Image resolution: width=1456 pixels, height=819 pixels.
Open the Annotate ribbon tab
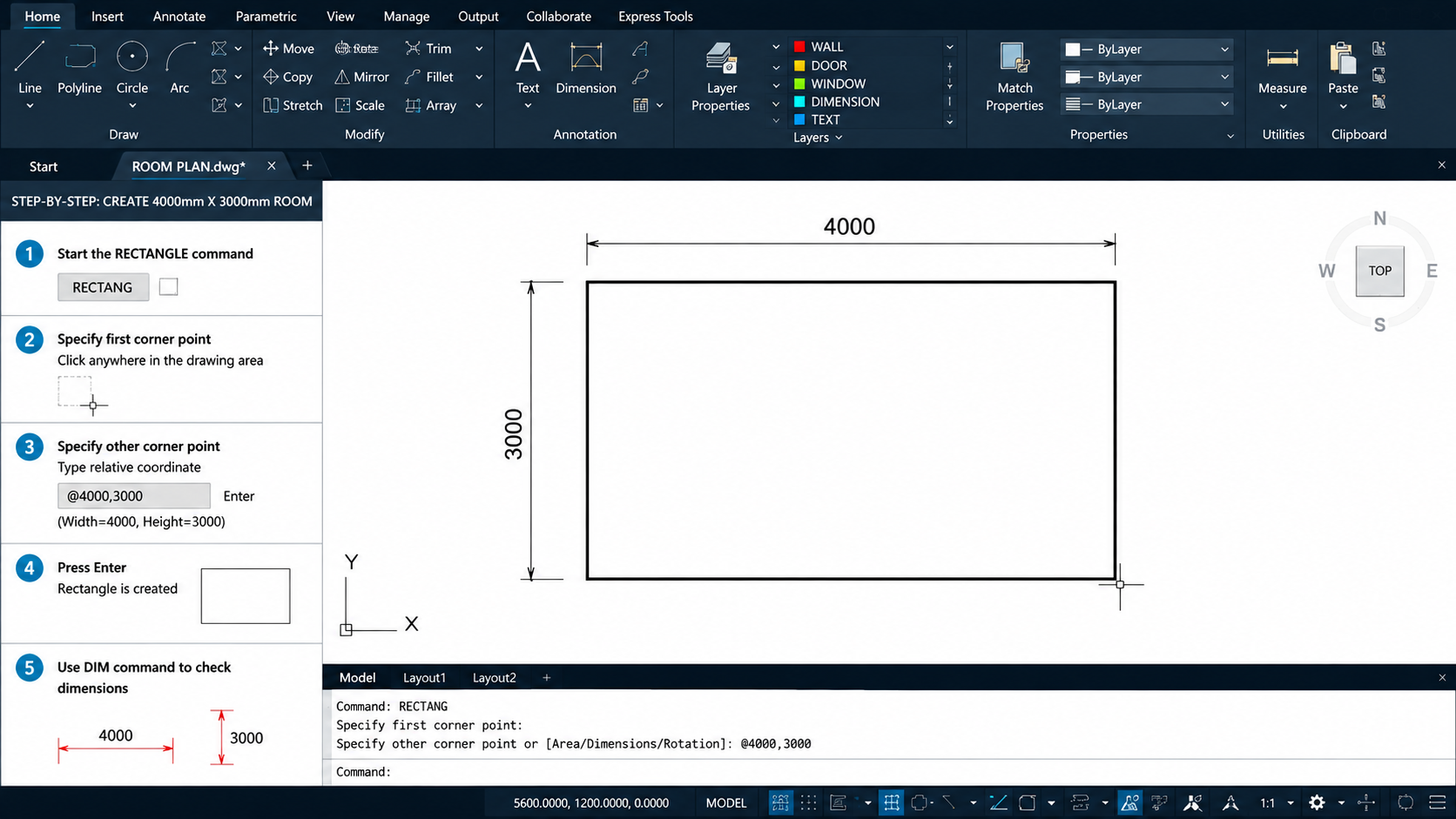point(179,17)
